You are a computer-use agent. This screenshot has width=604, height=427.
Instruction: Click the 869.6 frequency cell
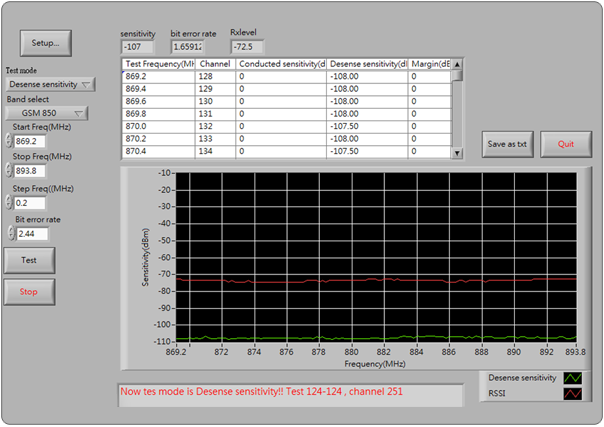click(159, 102)
